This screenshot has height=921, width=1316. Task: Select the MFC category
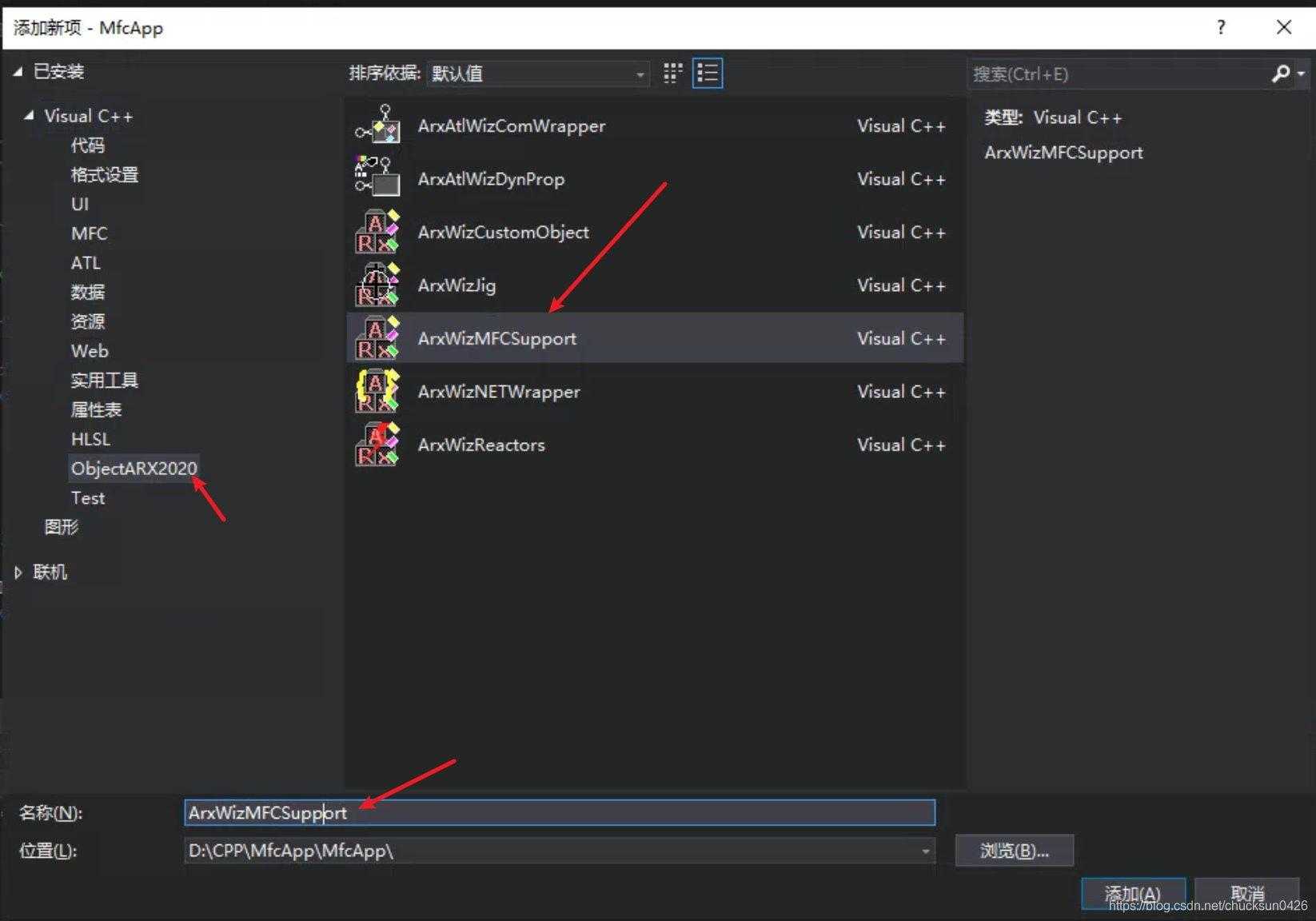(x=89, y=233)
